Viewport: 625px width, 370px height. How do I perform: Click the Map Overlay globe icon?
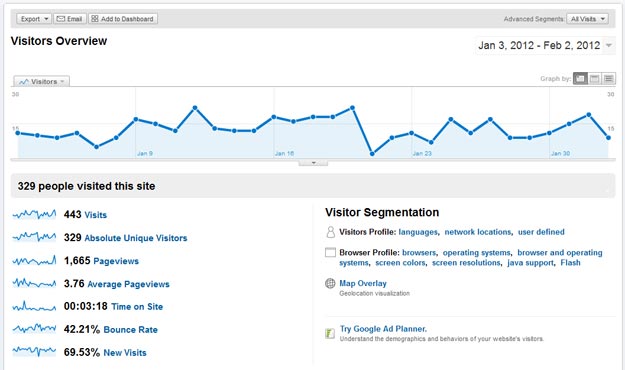tap(330, 283)
